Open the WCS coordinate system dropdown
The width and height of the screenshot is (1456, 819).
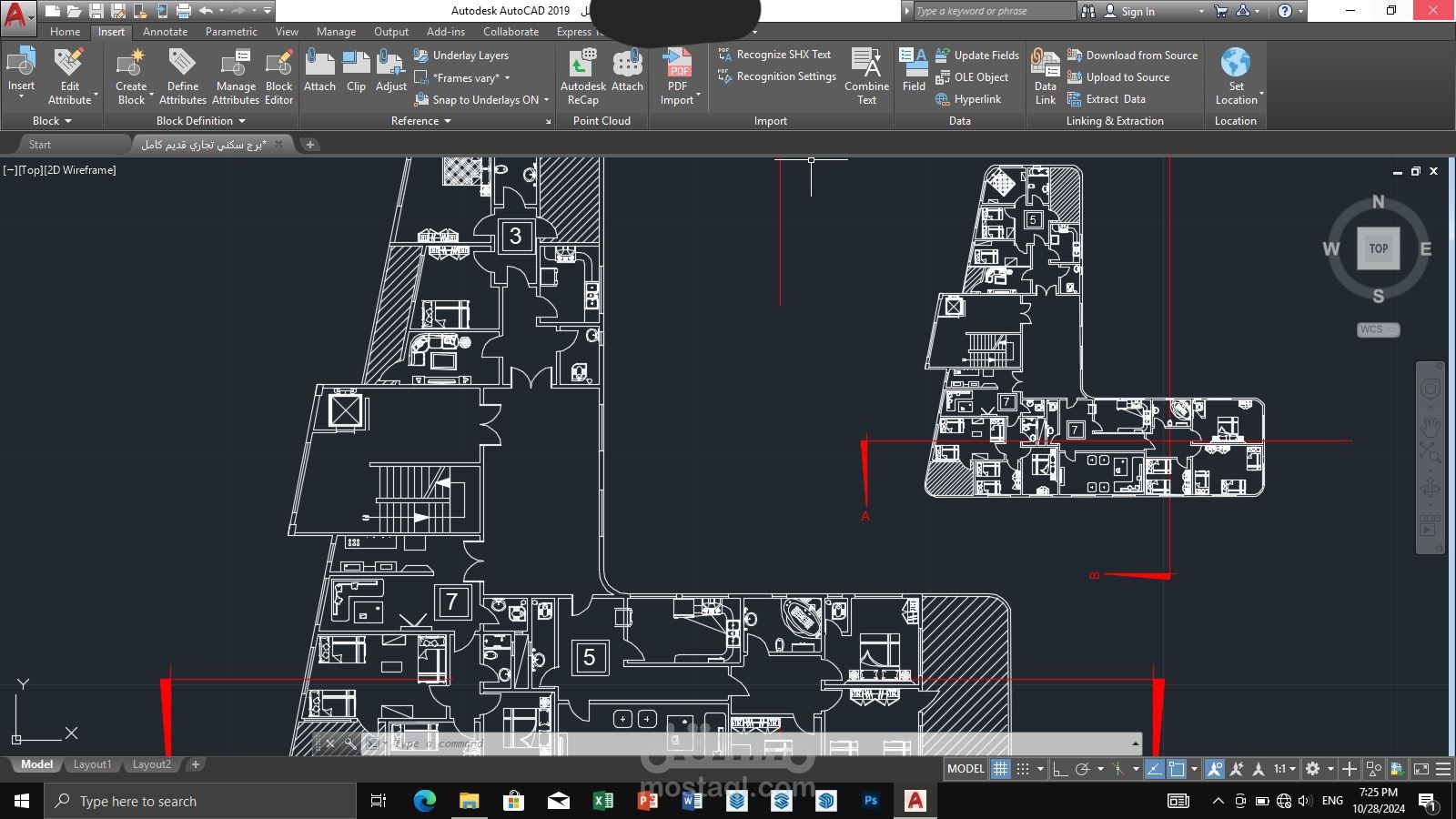pyautogui.click(x=1378, y=329)
